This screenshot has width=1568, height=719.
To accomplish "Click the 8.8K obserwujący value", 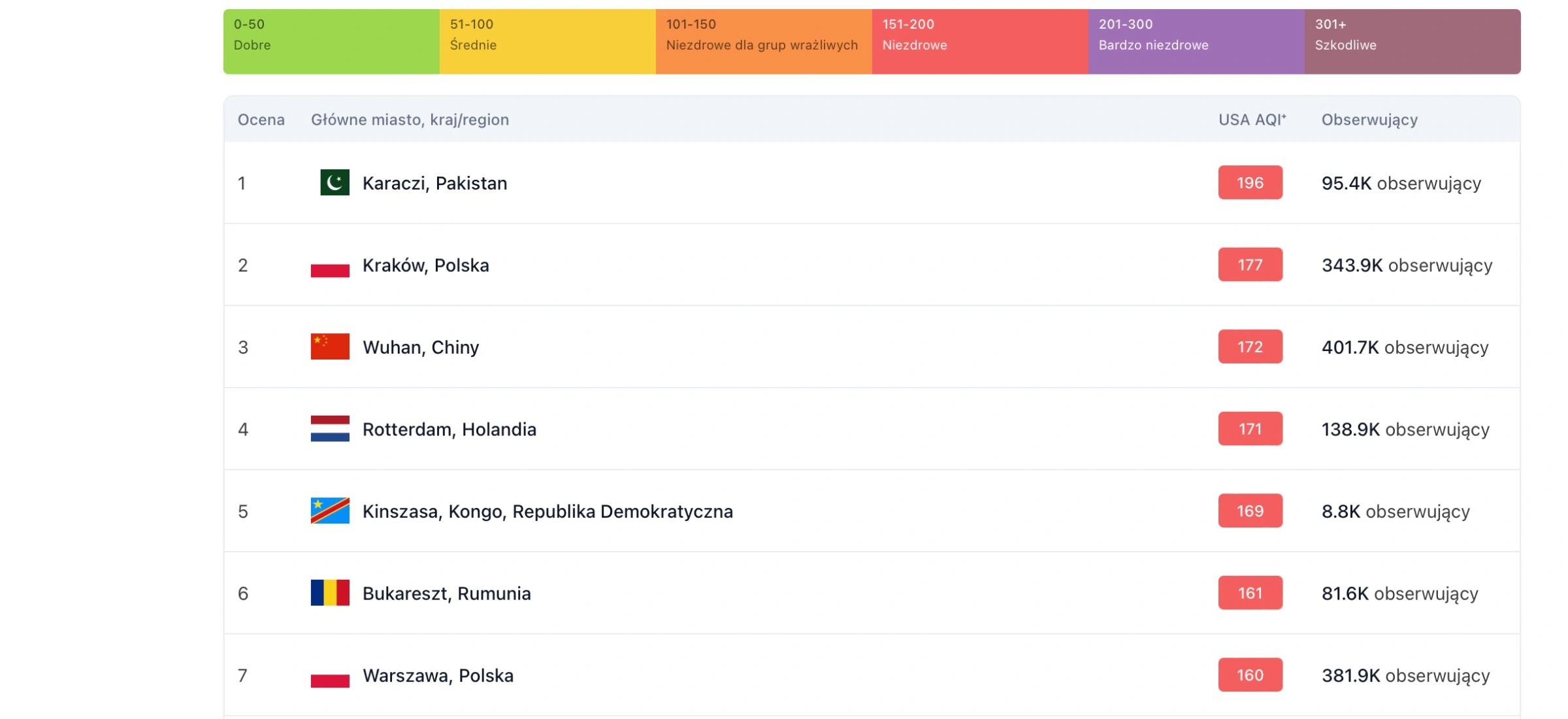I will pos(1396,511).
